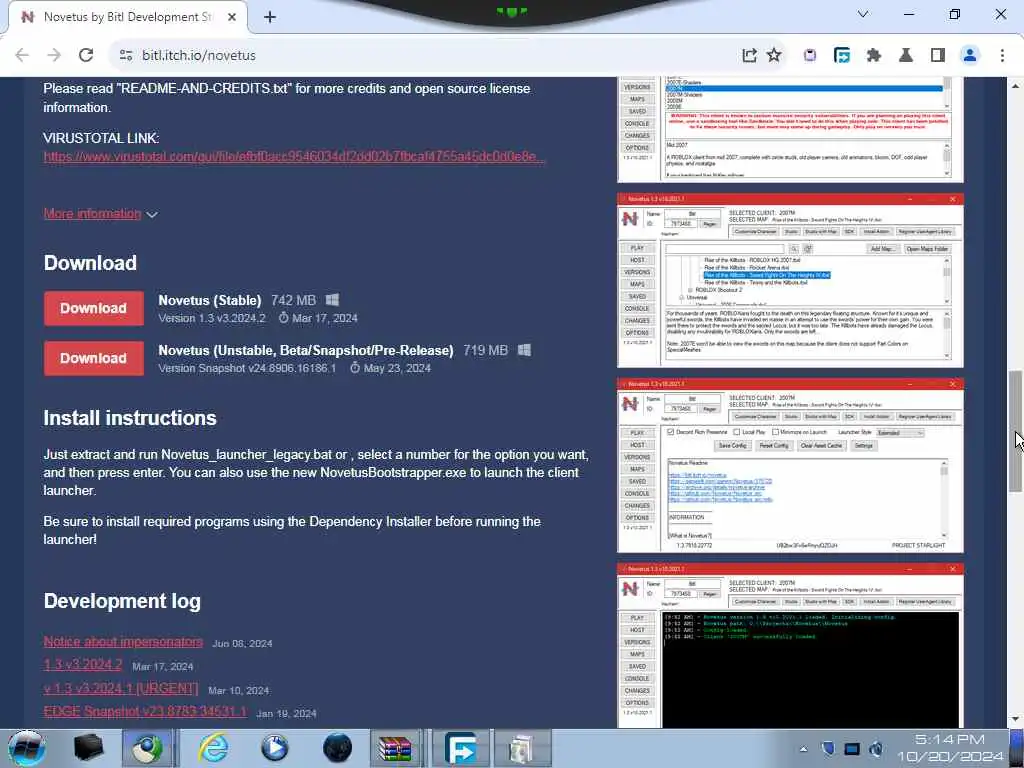Click the scrollbar down arrow
The height and width of the screenshot is (768, 1024).
coord(1016,719)
